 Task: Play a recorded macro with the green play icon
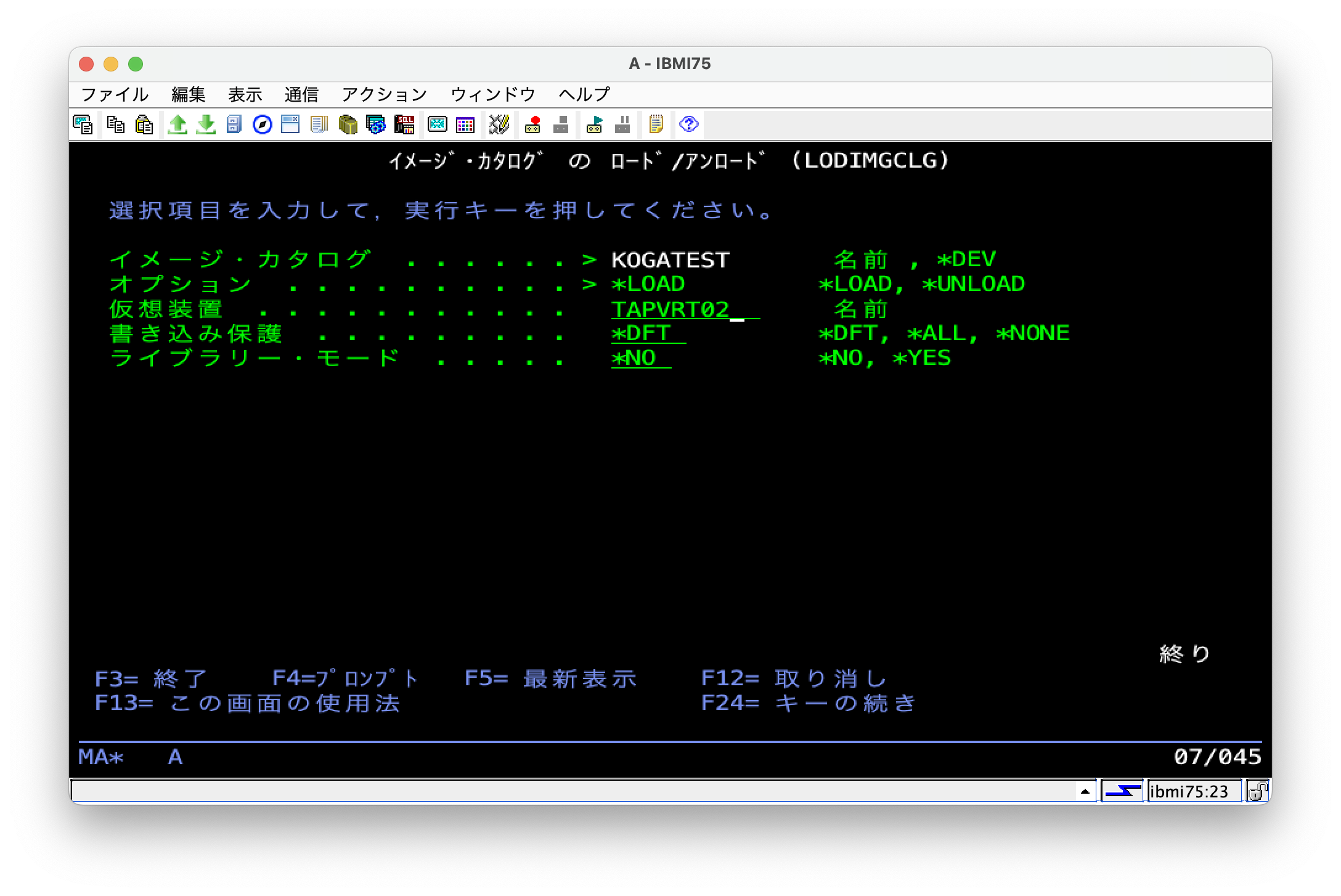[593, 125]
